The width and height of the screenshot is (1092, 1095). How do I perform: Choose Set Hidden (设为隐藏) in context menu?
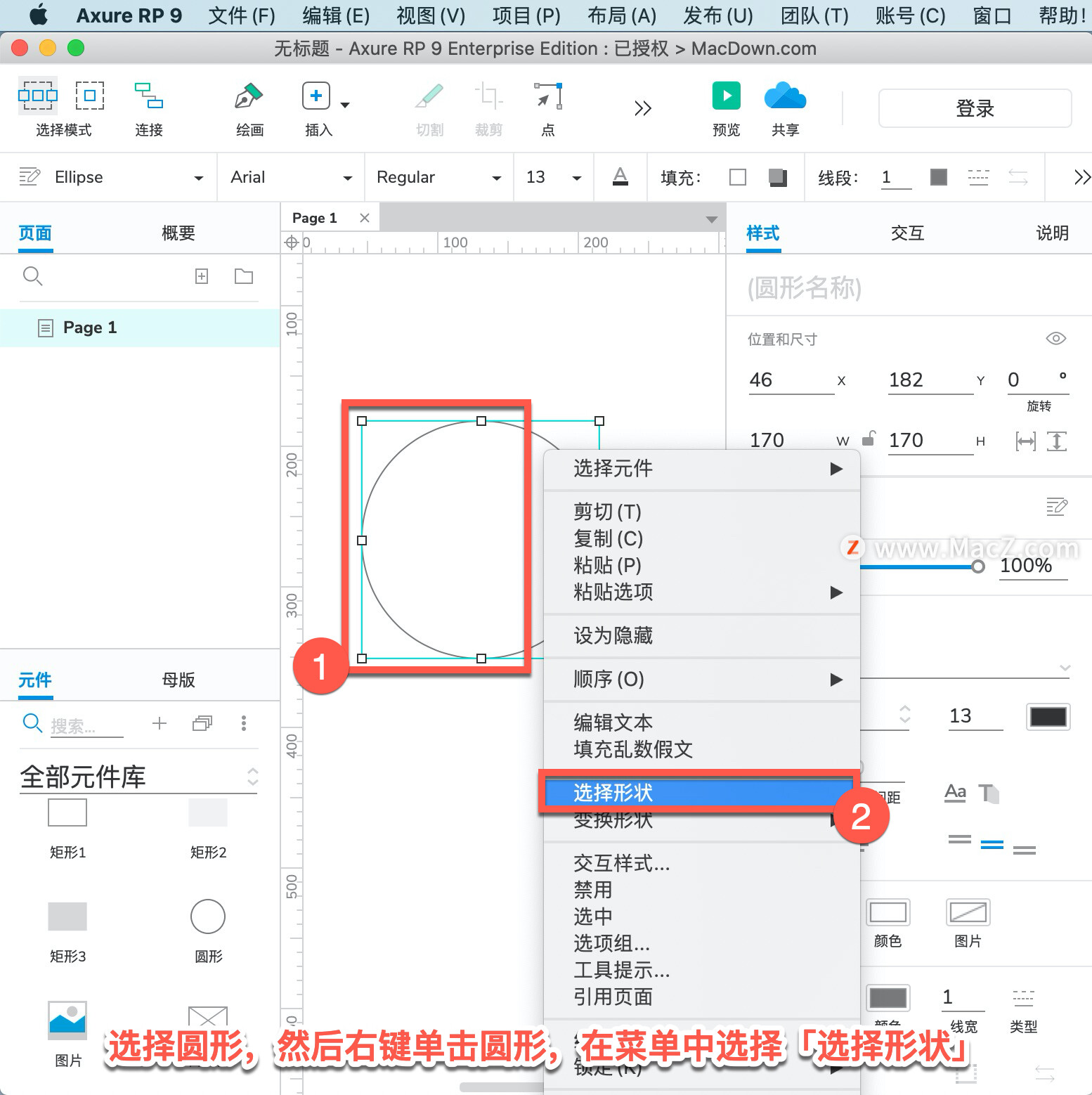702,635
